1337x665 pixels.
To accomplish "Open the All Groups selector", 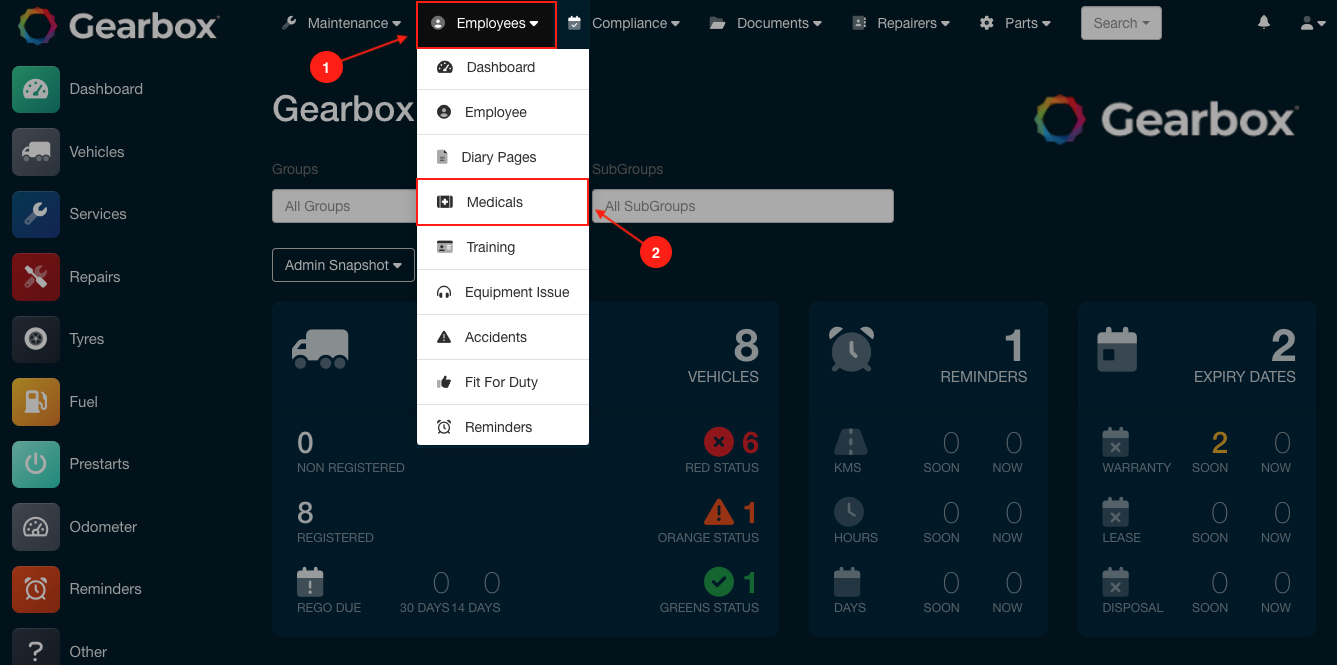I will (x=345, y=206).
